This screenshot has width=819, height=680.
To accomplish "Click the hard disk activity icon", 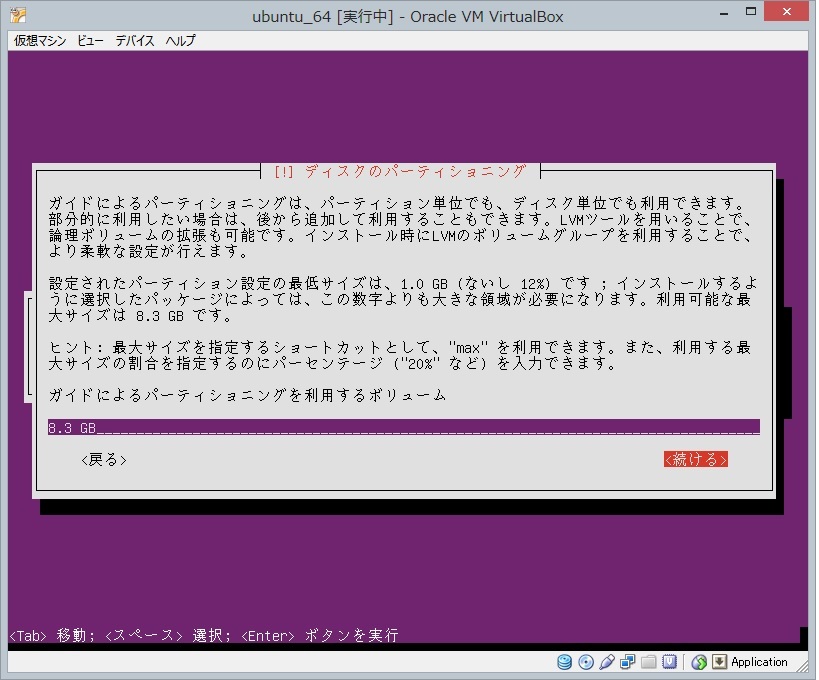I will click(565, 662).
